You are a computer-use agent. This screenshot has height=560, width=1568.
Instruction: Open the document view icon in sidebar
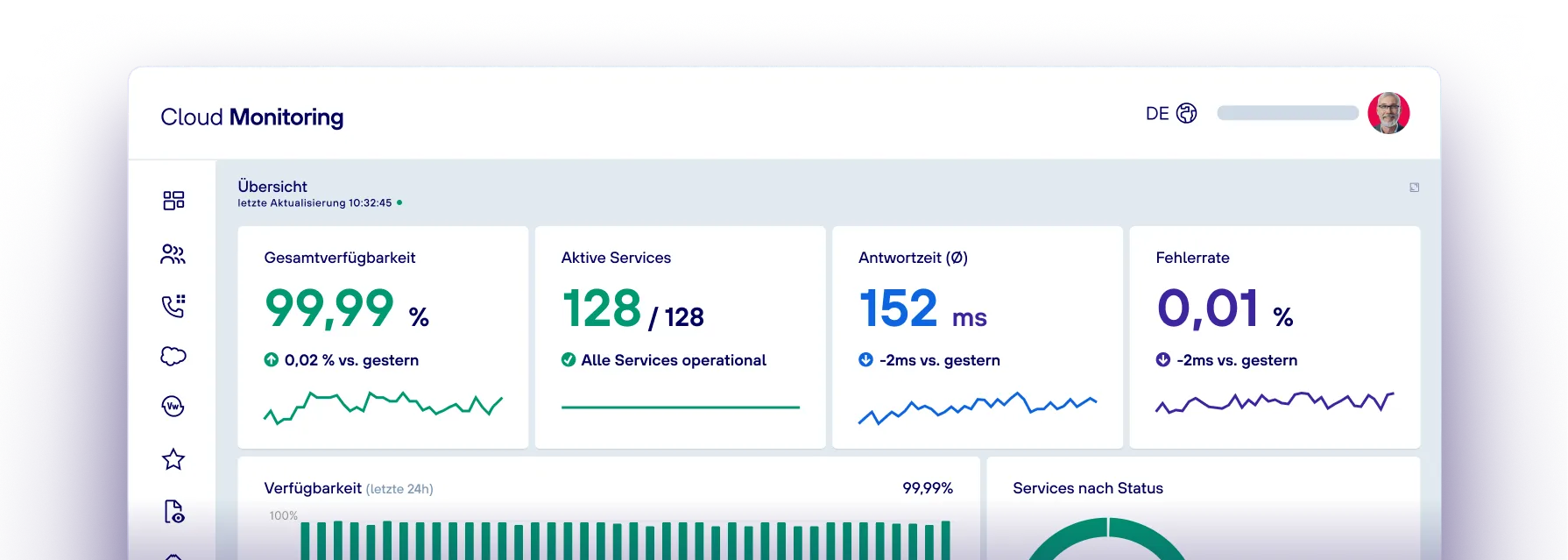(x=174, y=512)
